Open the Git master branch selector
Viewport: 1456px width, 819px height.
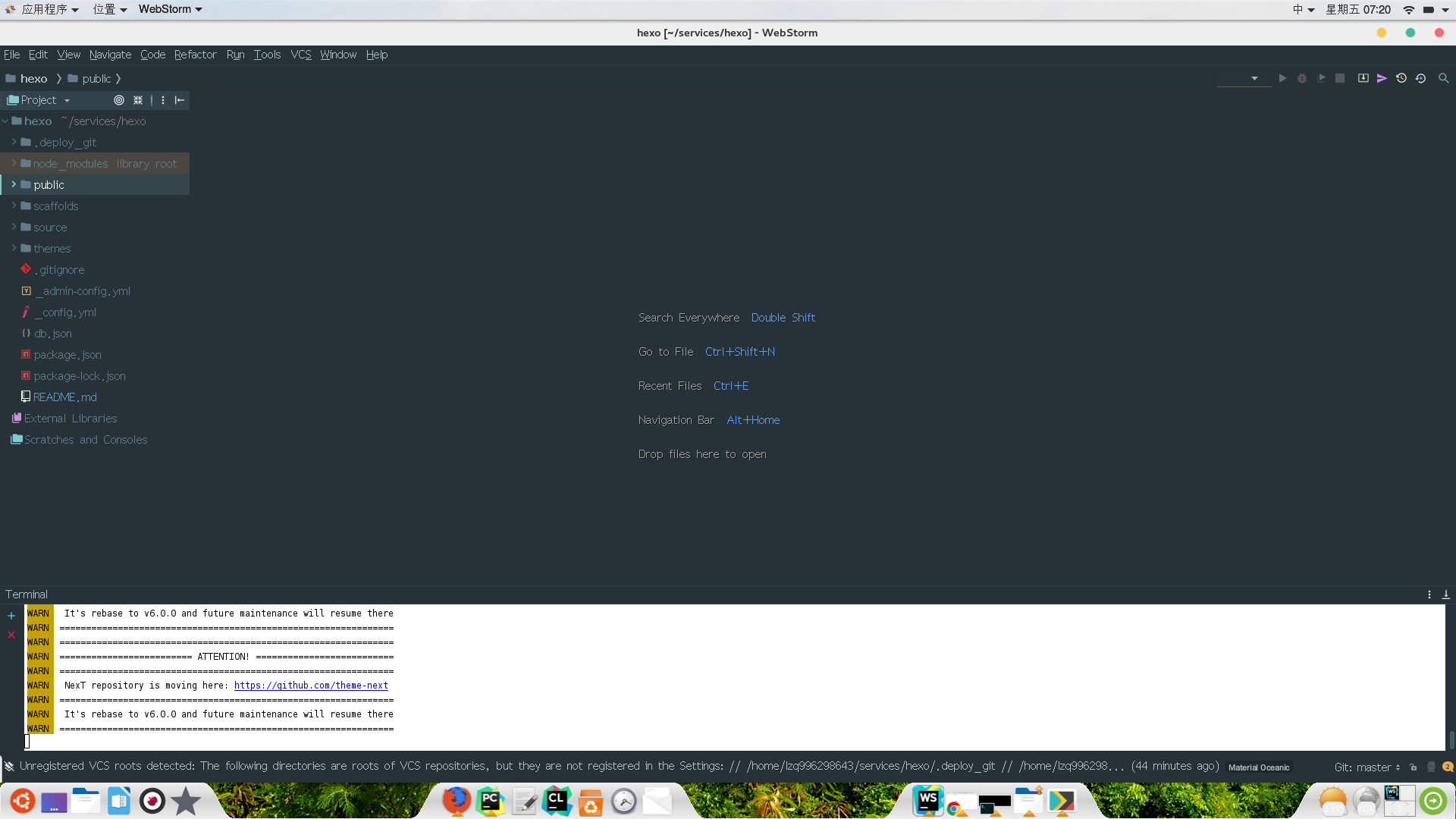[1367, 767]
